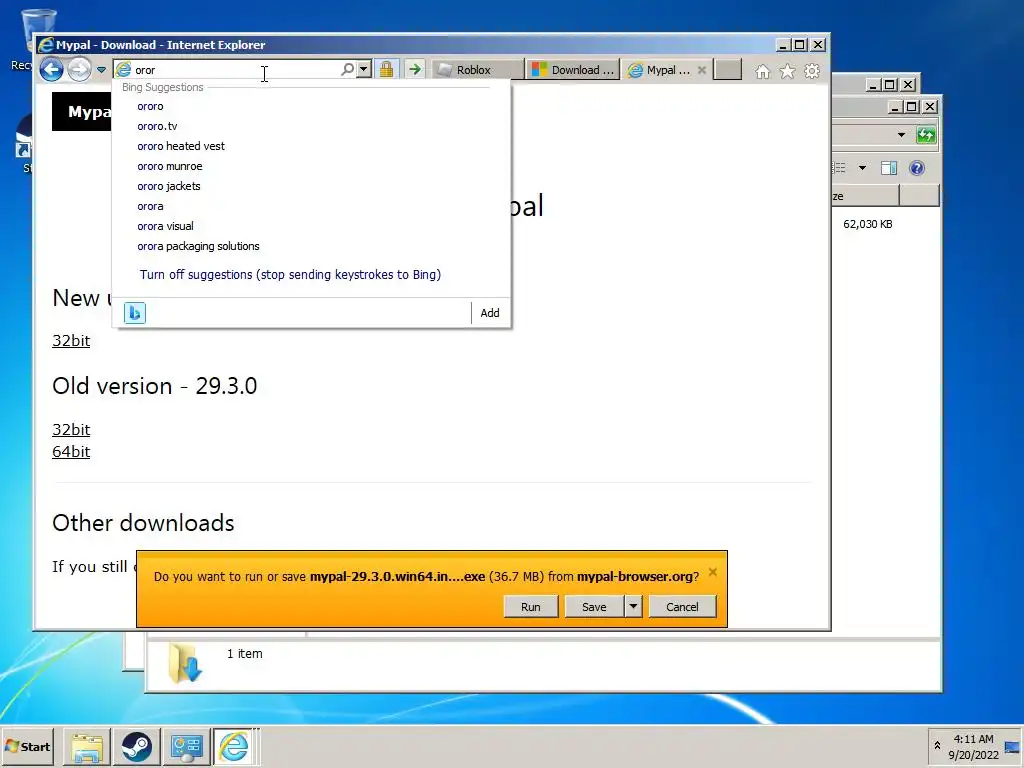Open the view options dropdown in the Explorer window
This screenshot has width=1024, height=768.
pos(862,168)
